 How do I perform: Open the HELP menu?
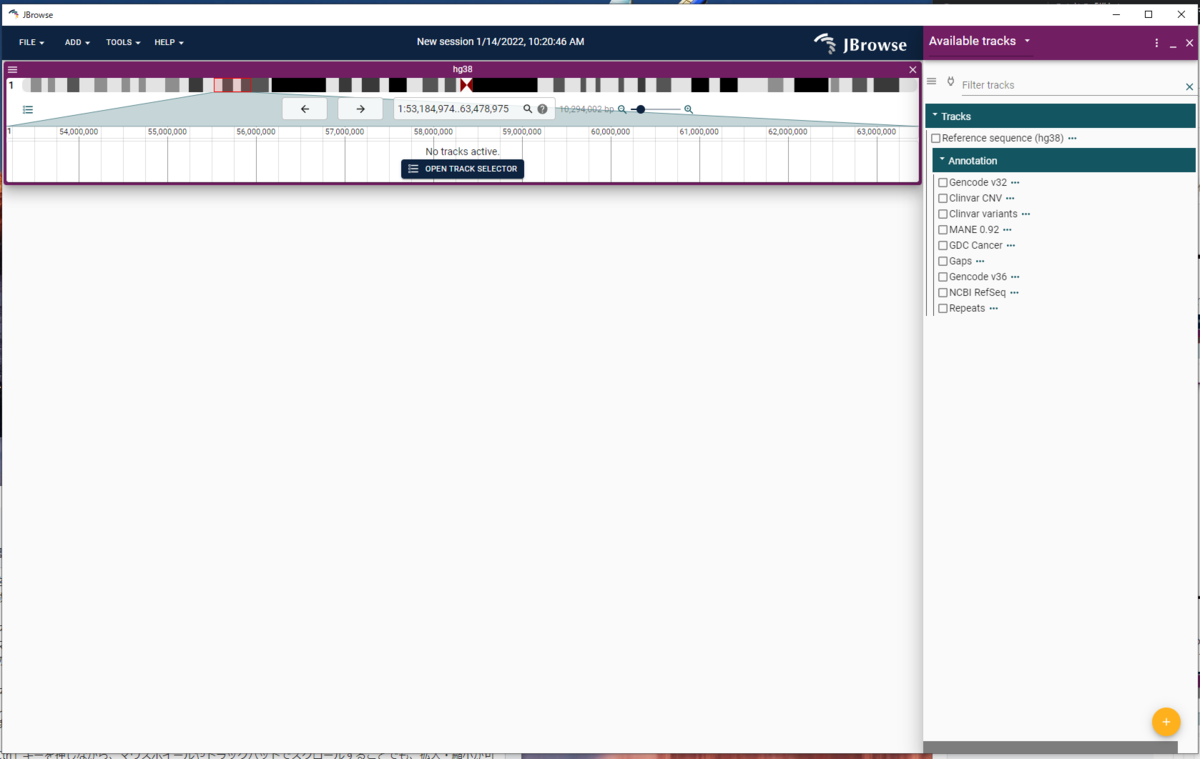coord(169,43)
